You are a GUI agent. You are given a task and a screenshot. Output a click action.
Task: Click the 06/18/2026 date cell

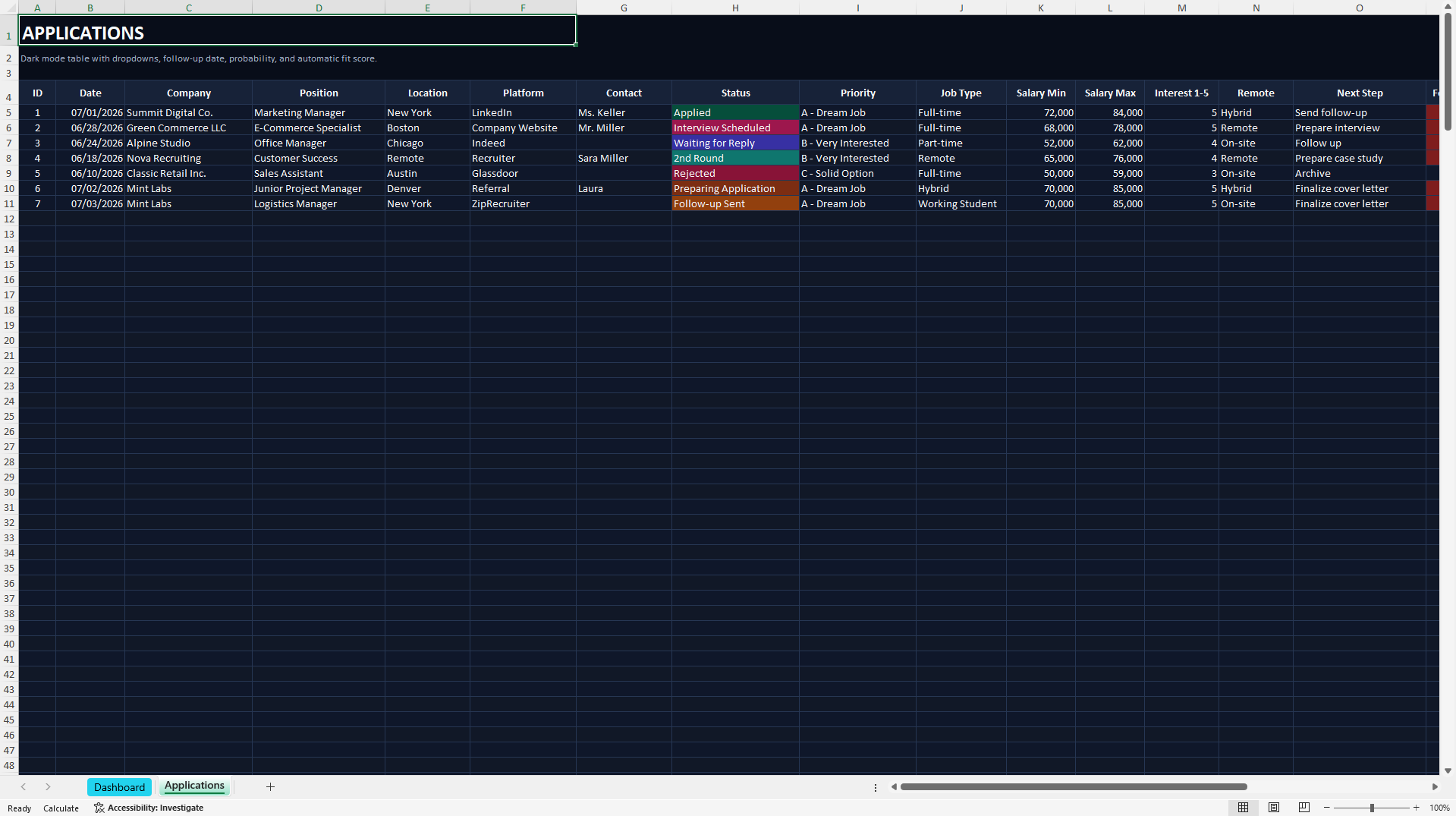90,158
